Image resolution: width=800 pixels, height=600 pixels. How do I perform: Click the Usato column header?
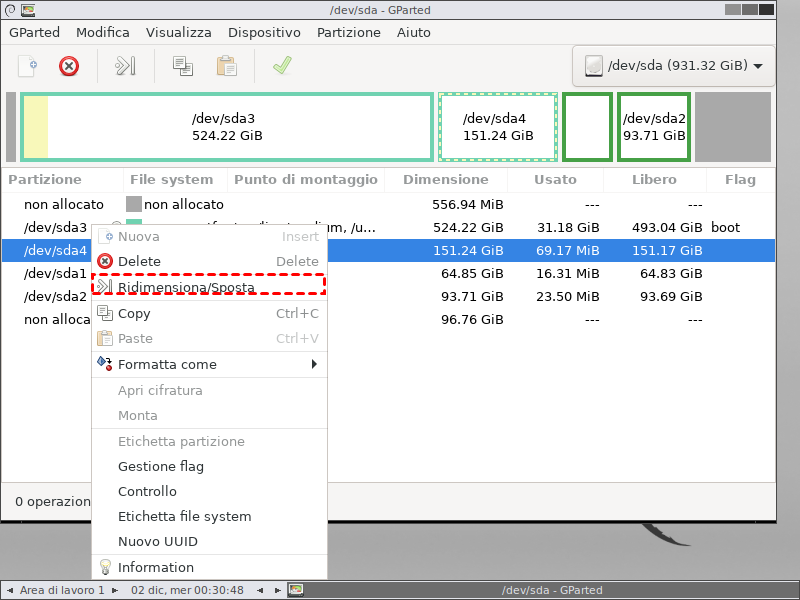coord(555,180)
